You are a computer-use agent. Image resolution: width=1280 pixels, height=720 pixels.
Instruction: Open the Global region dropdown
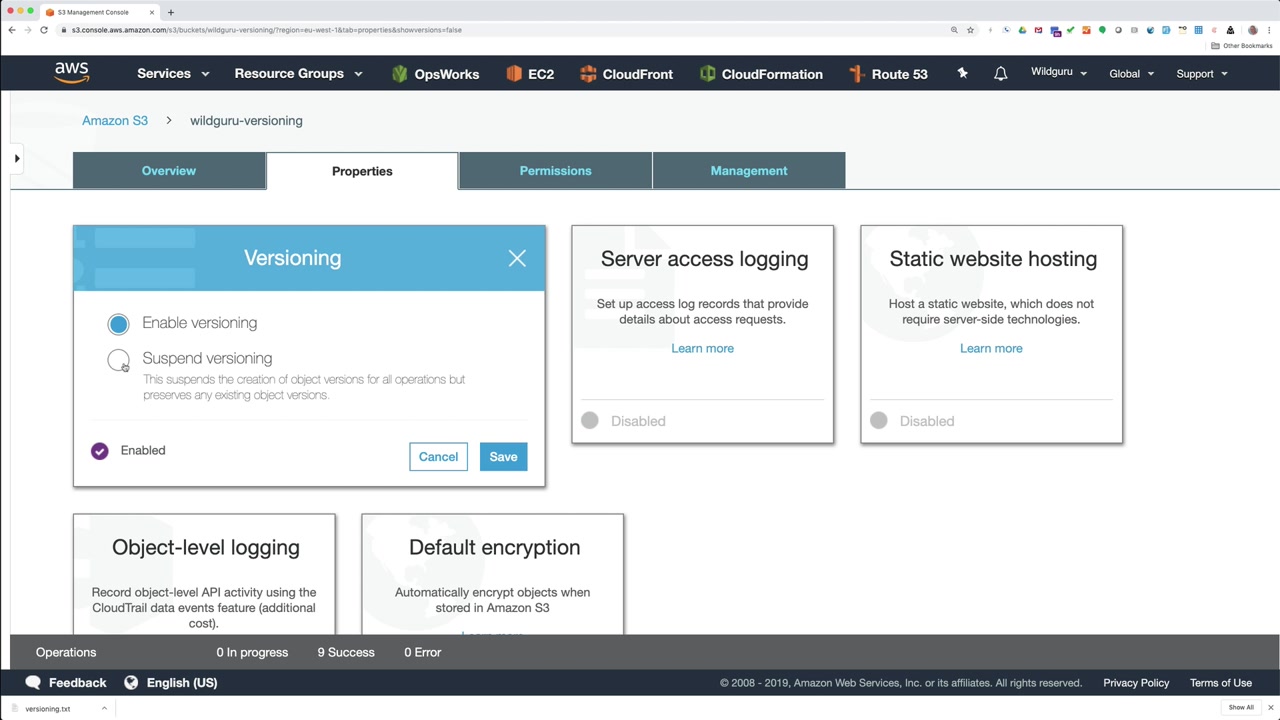1131,74
